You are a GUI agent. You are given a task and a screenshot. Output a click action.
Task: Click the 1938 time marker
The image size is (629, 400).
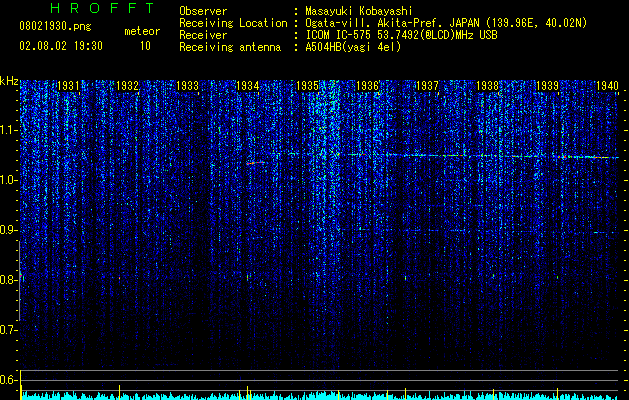pyautogui.click(x=487, y=85)
